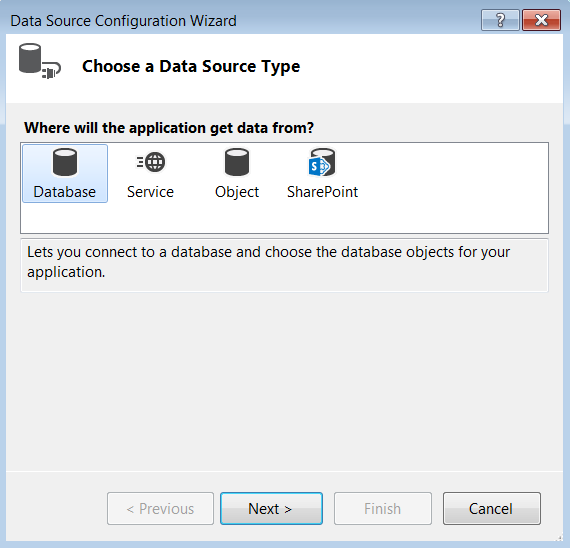Cancel the Data Source Configuration Wizard

tap(492, 508)
